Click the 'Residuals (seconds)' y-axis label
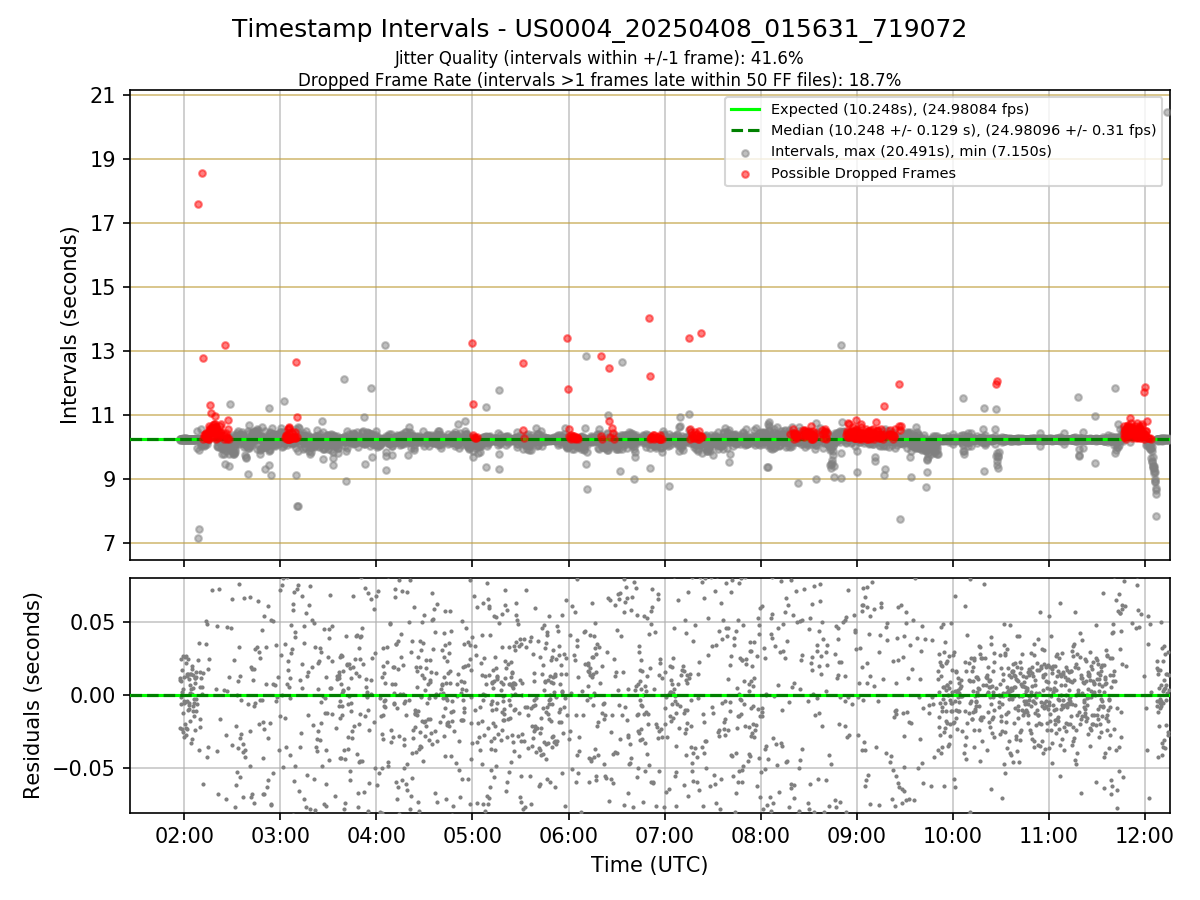Image resolution: width=1200 pixels, height=900 pixels. (33, 695)
